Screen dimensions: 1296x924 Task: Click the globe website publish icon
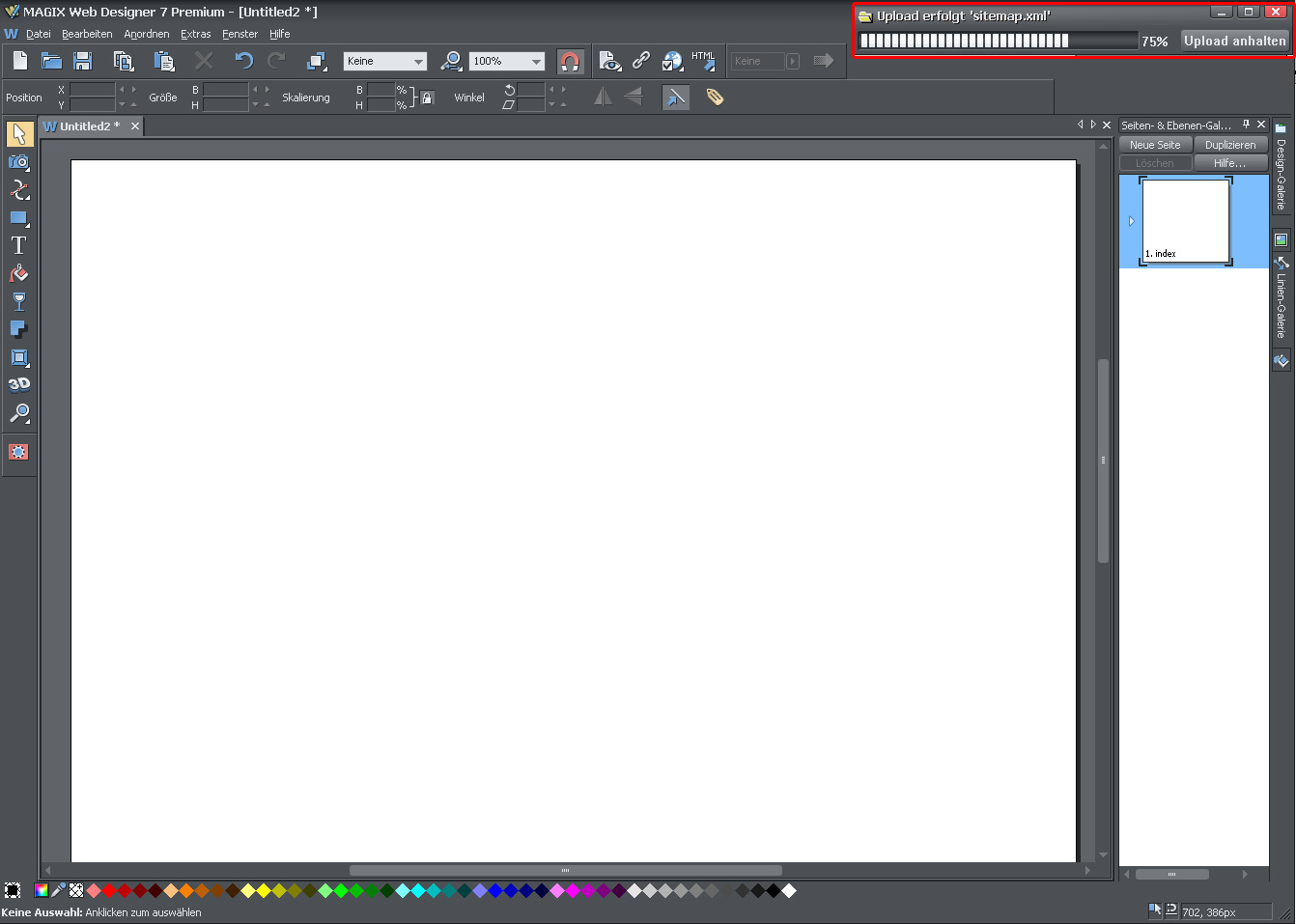tap(672, 61)
